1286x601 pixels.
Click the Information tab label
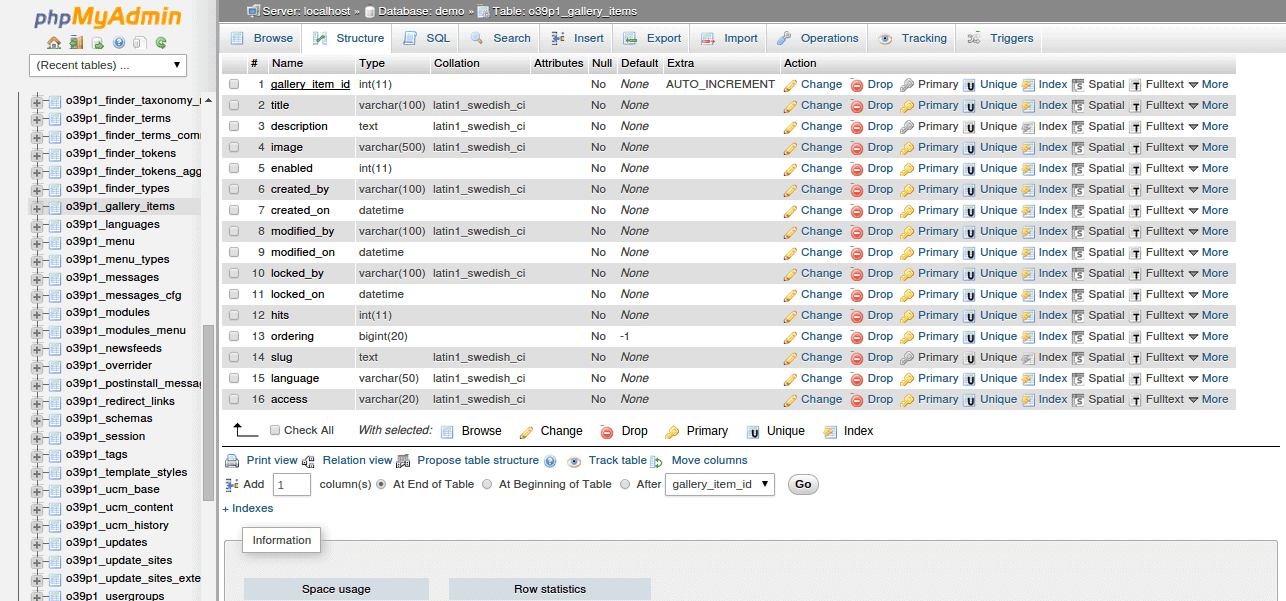click(x=282, y=540)
